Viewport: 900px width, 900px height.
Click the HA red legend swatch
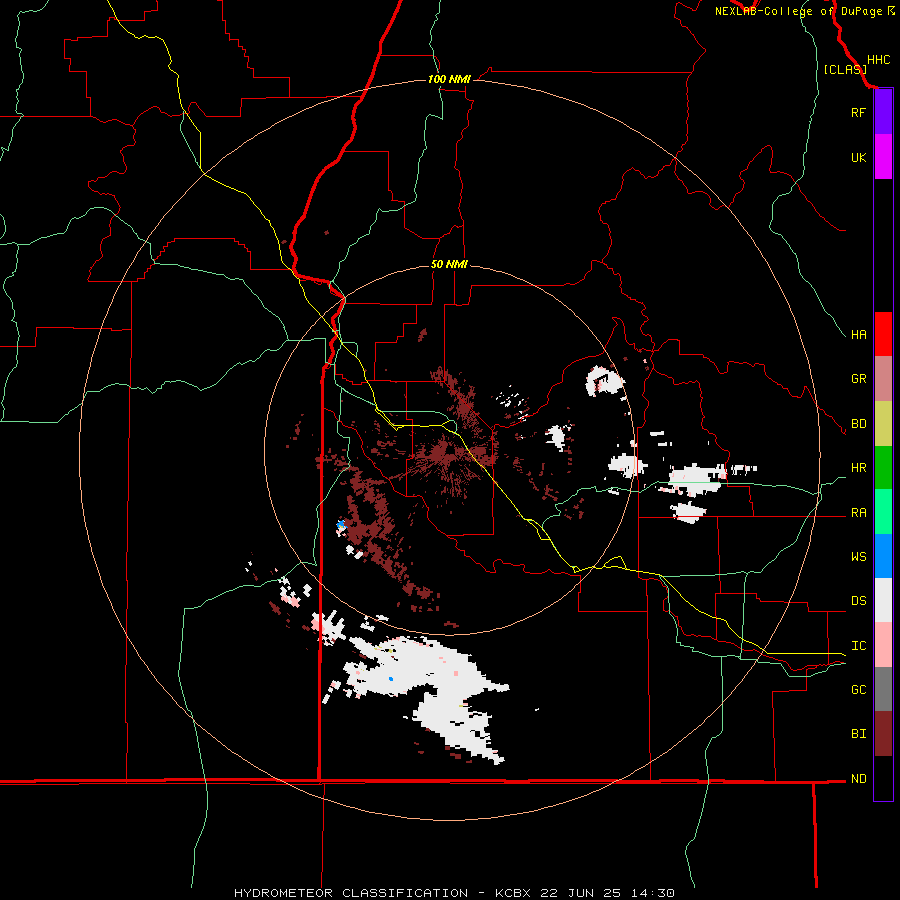883,334
